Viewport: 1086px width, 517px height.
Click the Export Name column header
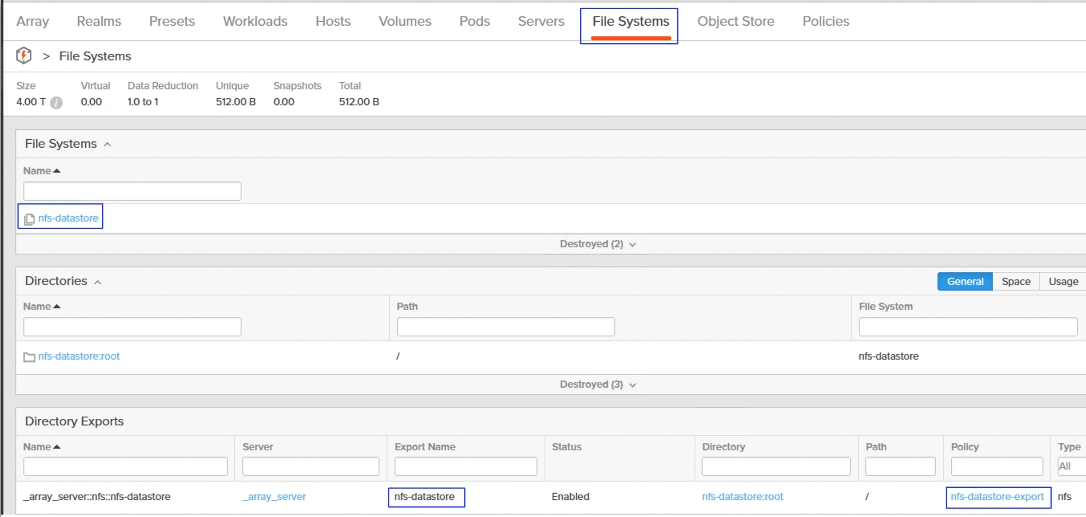425,447
